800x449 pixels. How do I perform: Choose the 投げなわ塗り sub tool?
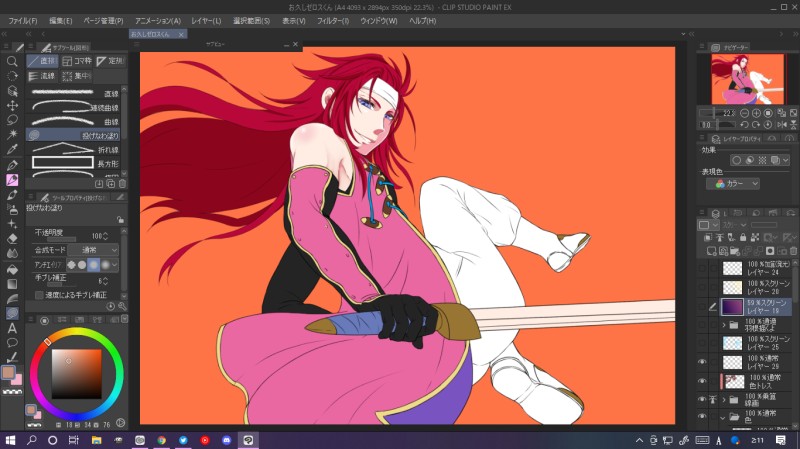(x=75, y=134)
